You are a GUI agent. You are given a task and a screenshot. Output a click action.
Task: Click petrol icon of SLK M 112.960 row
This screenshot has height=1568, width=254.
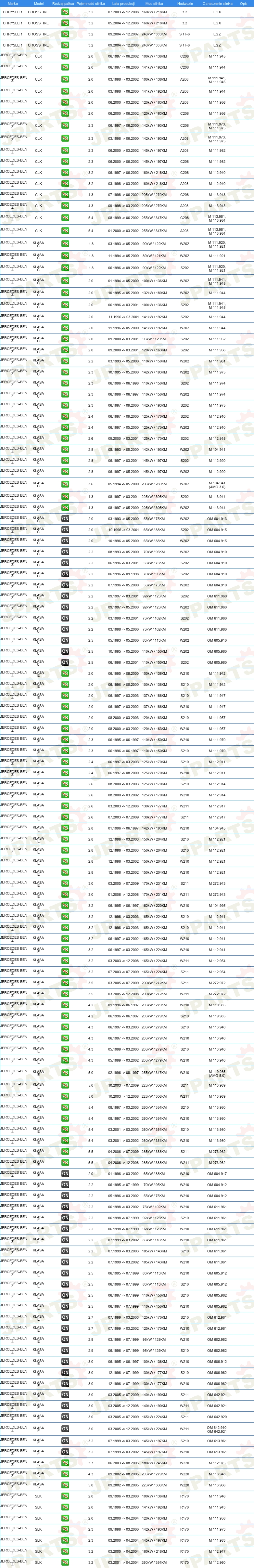tap(65, 1562)
